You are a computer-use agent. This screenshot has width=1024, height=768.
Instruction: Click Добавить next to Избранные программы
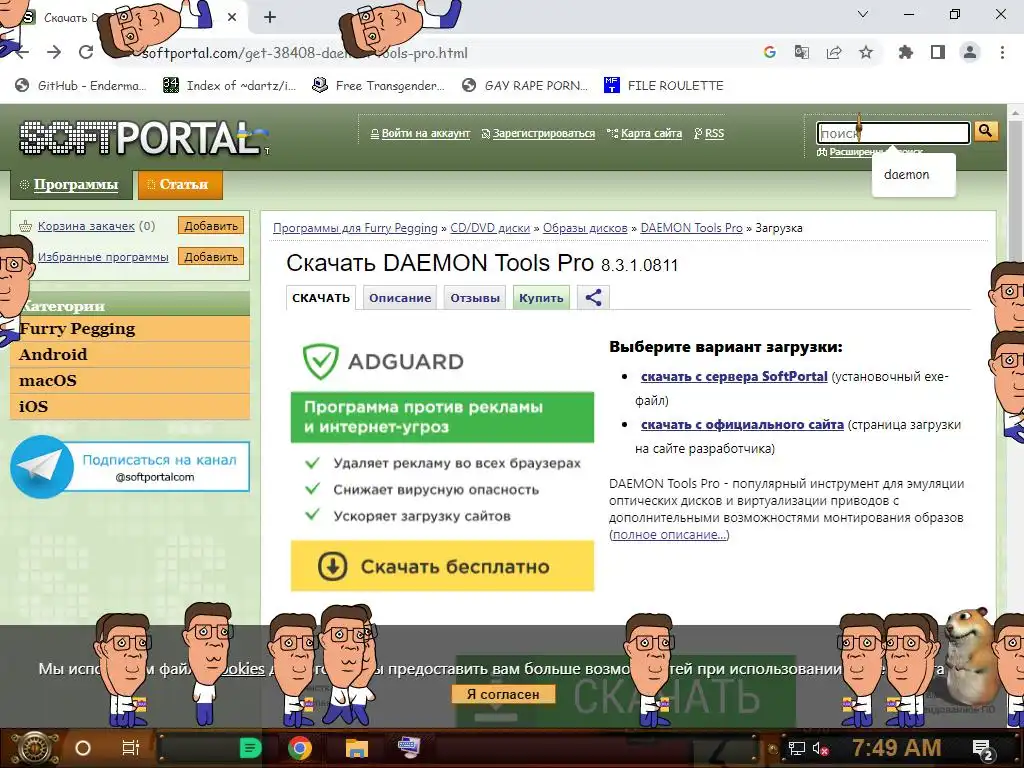pyautogui.click(x=210, y=257)
